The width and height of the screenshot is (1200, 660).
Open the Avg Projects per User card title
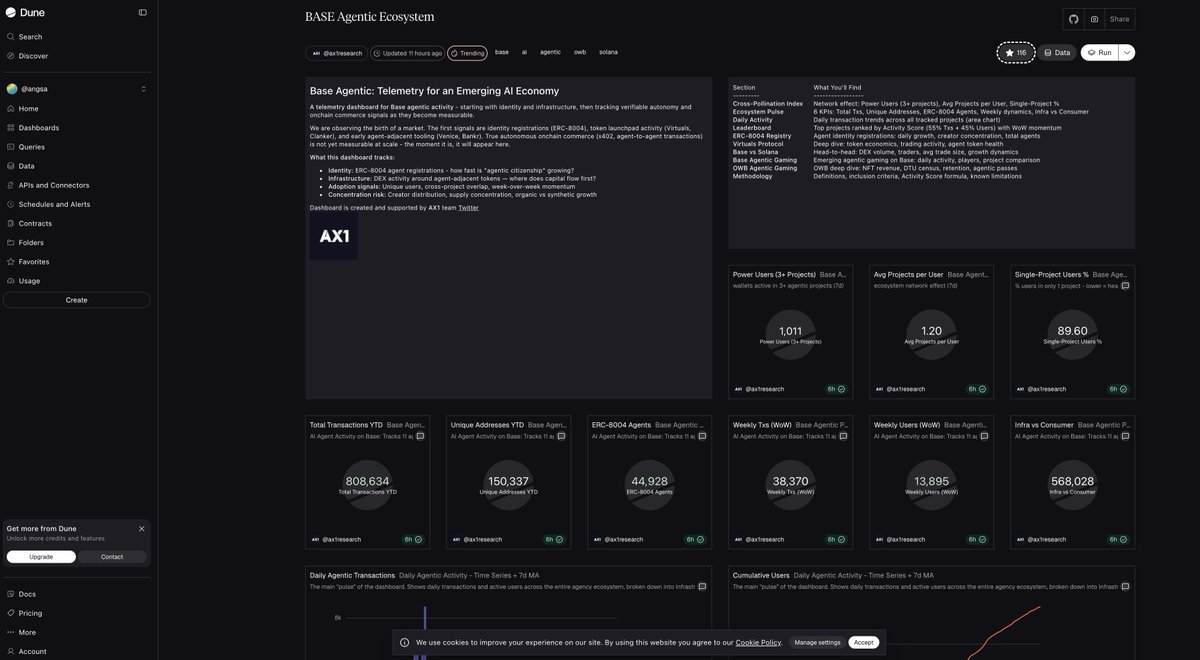point(908,274)
